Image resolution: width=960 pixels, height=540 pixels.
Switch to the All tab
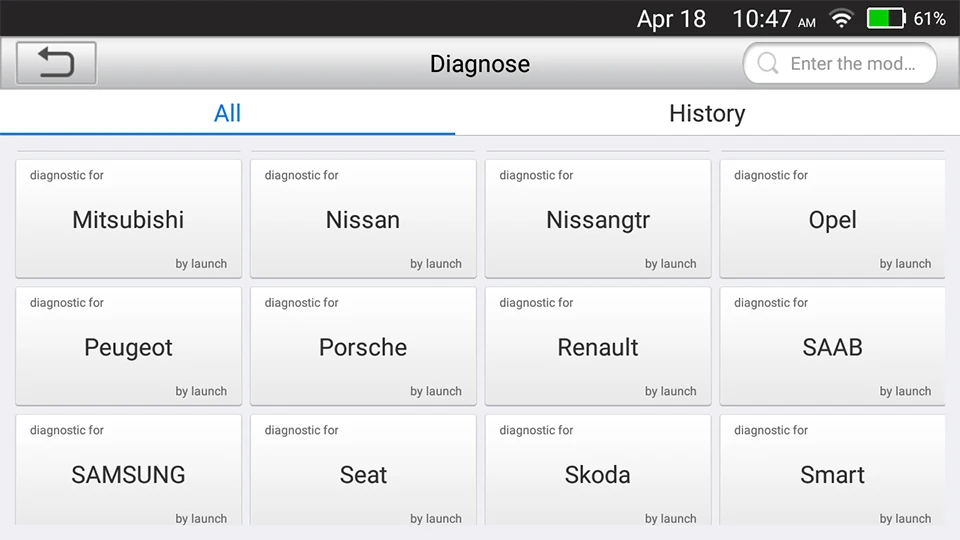point(227,113)
